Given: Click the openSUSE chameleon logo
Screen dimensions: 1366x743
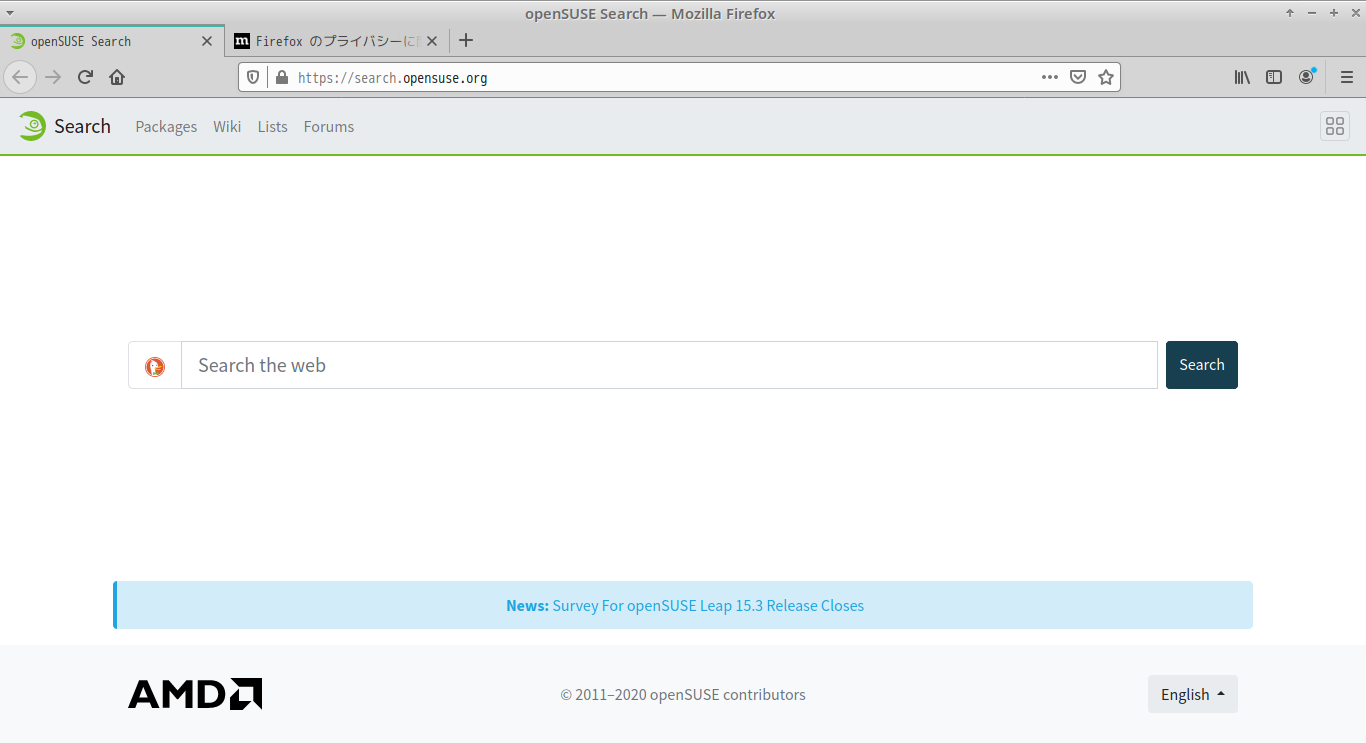Looking at the screenshot, I should (31, 126).
